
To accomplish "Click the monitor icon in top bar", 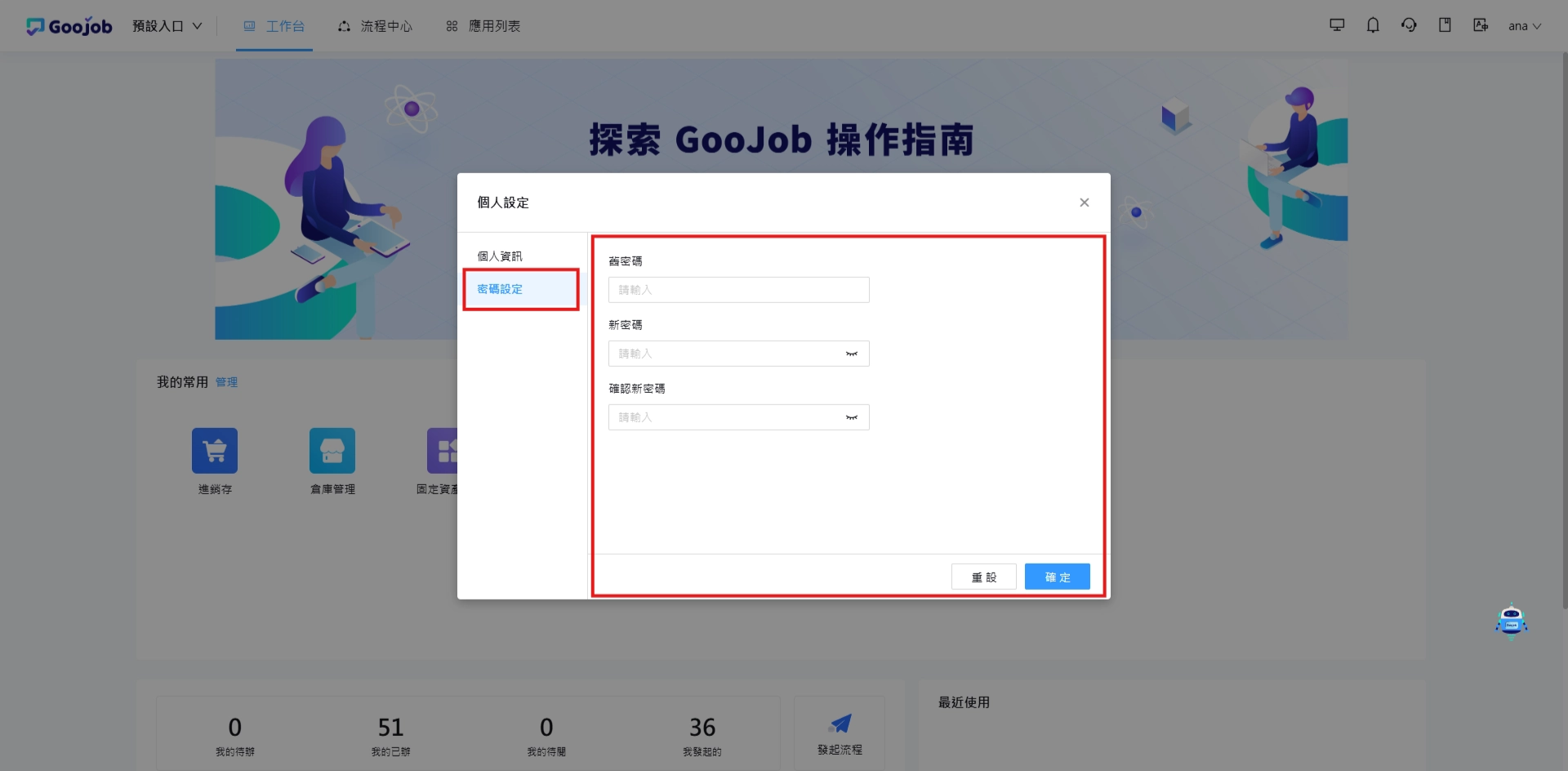I will tap(1337, 25).
